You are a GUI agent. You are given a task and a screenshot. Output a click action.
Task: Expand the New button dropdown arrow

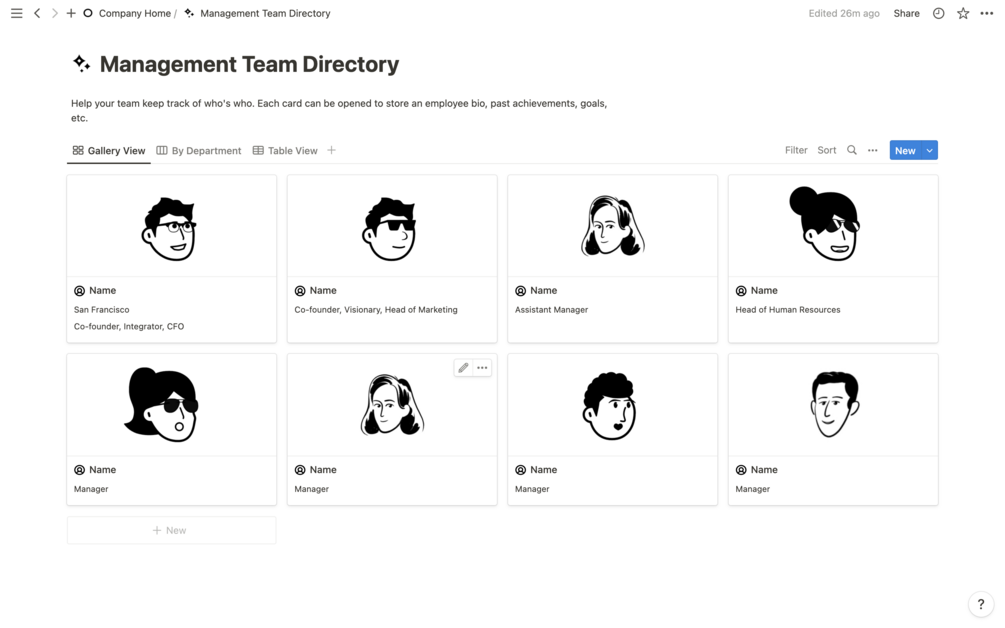929,150
